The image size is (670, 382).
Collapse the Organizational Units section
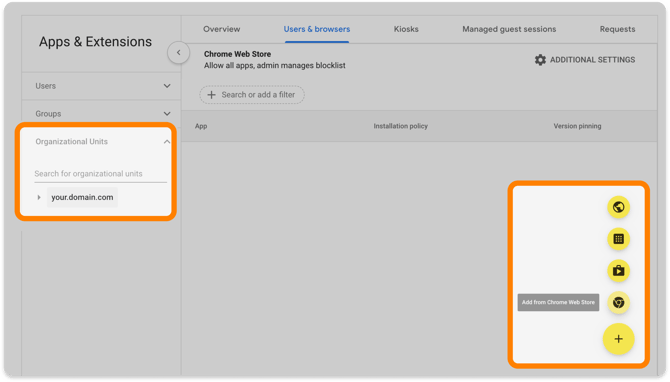tap(167, 141)
